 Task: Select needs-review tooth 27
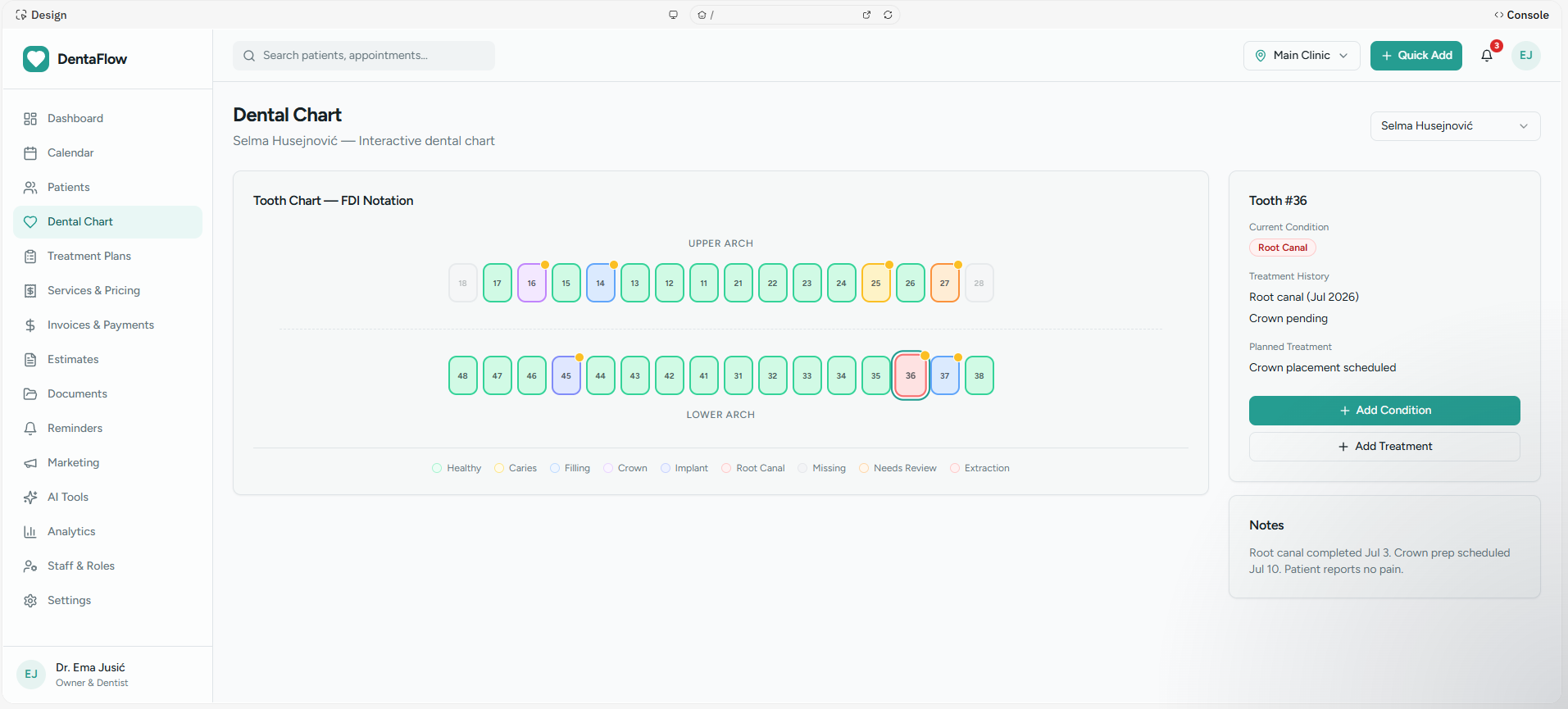945,283
